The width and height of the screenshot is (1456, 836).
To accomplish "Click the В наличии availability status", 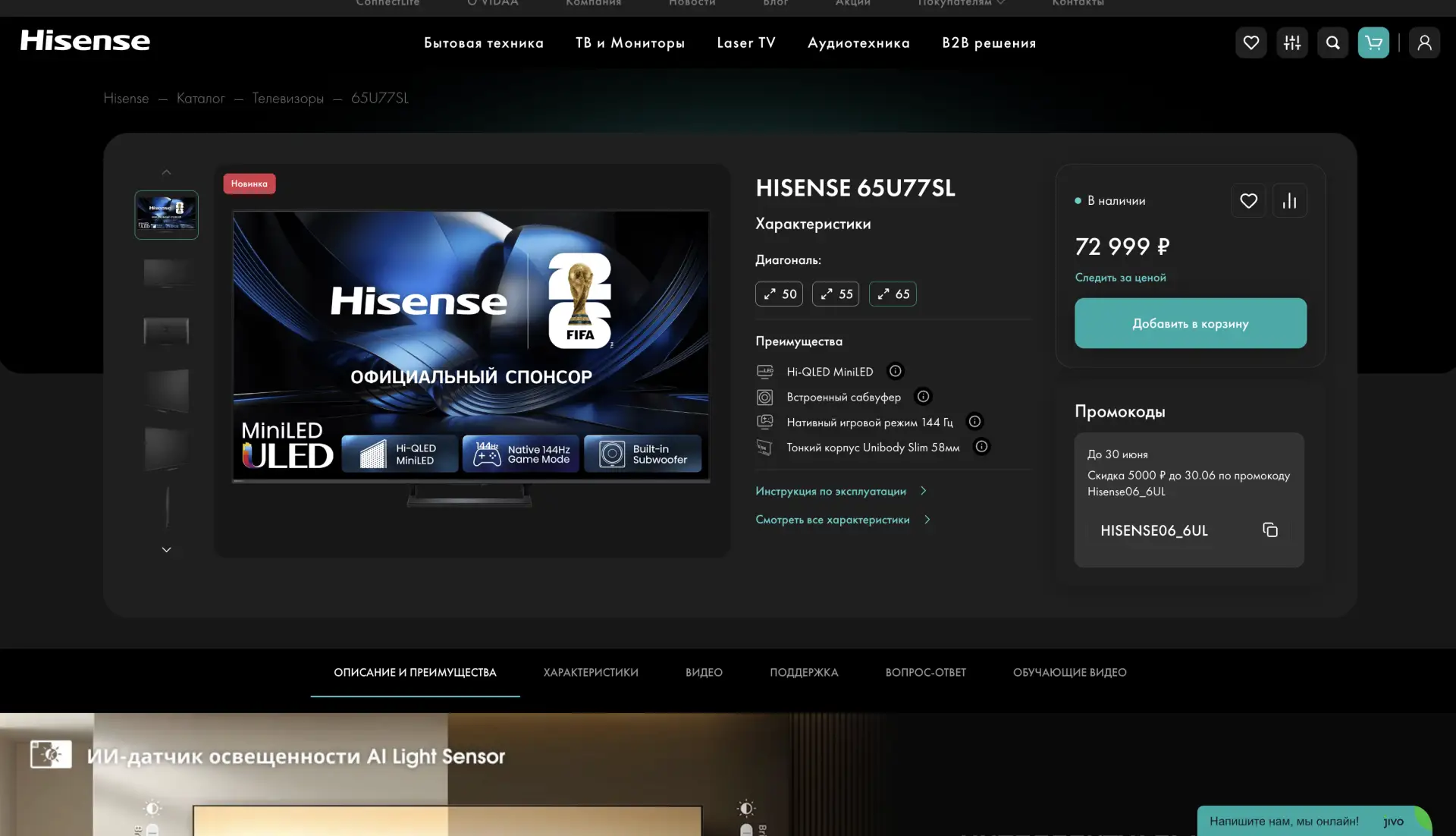I will coord(1110,201).
